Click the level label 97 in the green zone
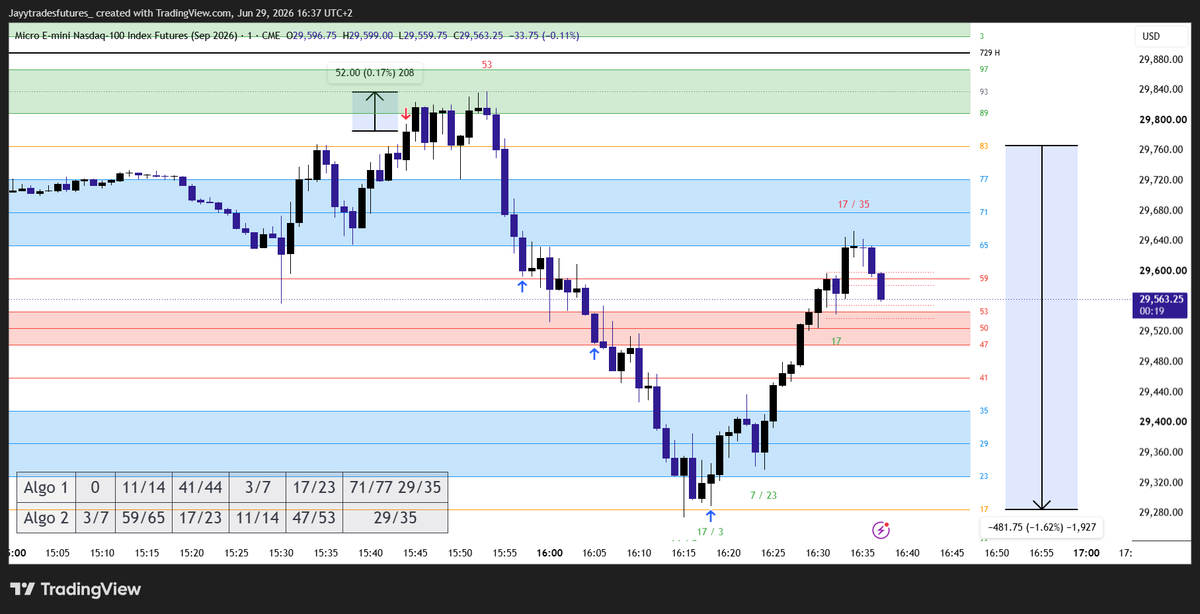Image resolution: width=1200 pixels, height=614 pixels. coord(984,69)
